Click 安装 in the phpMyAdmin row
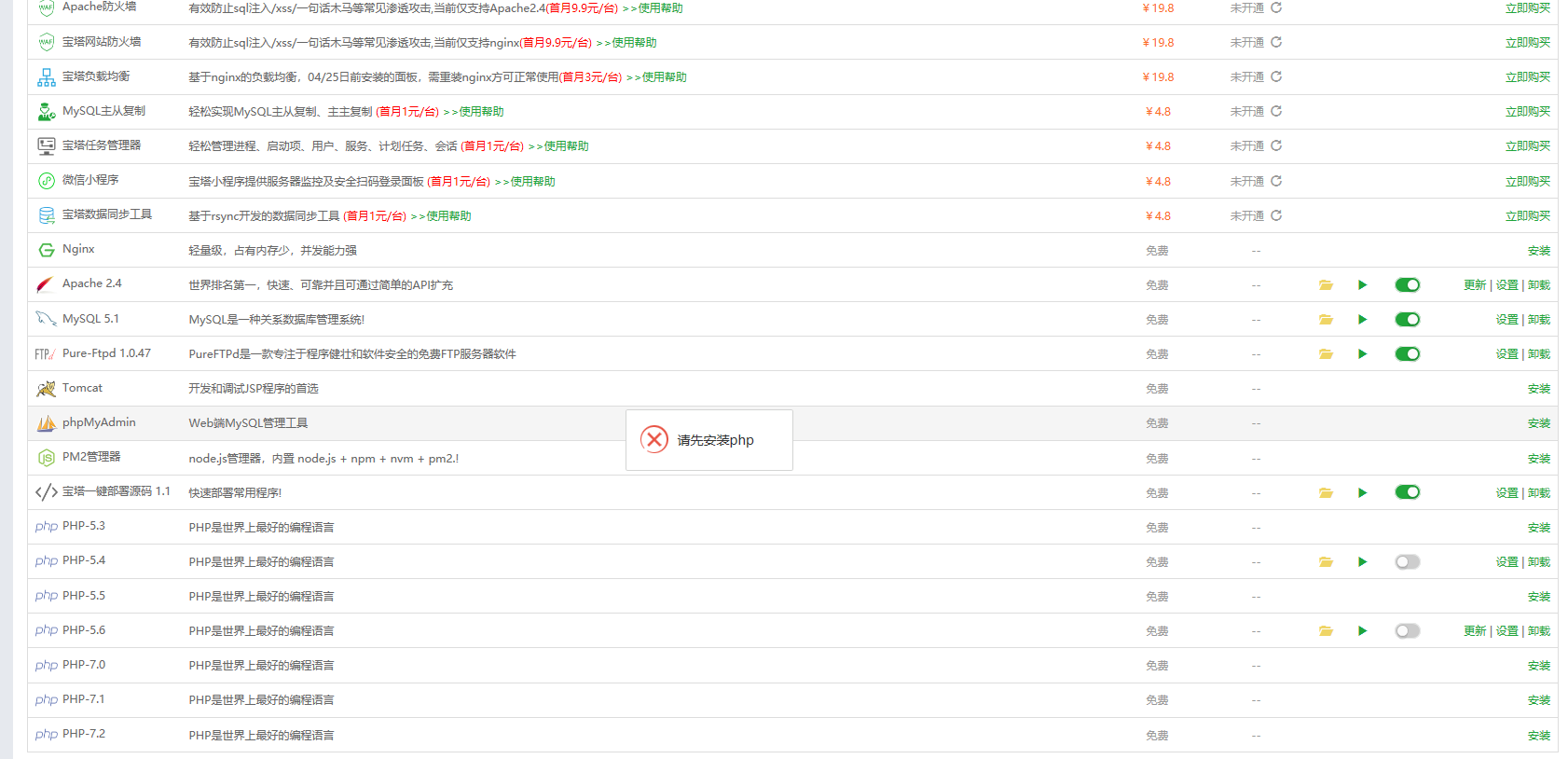 pos(1539,423)
